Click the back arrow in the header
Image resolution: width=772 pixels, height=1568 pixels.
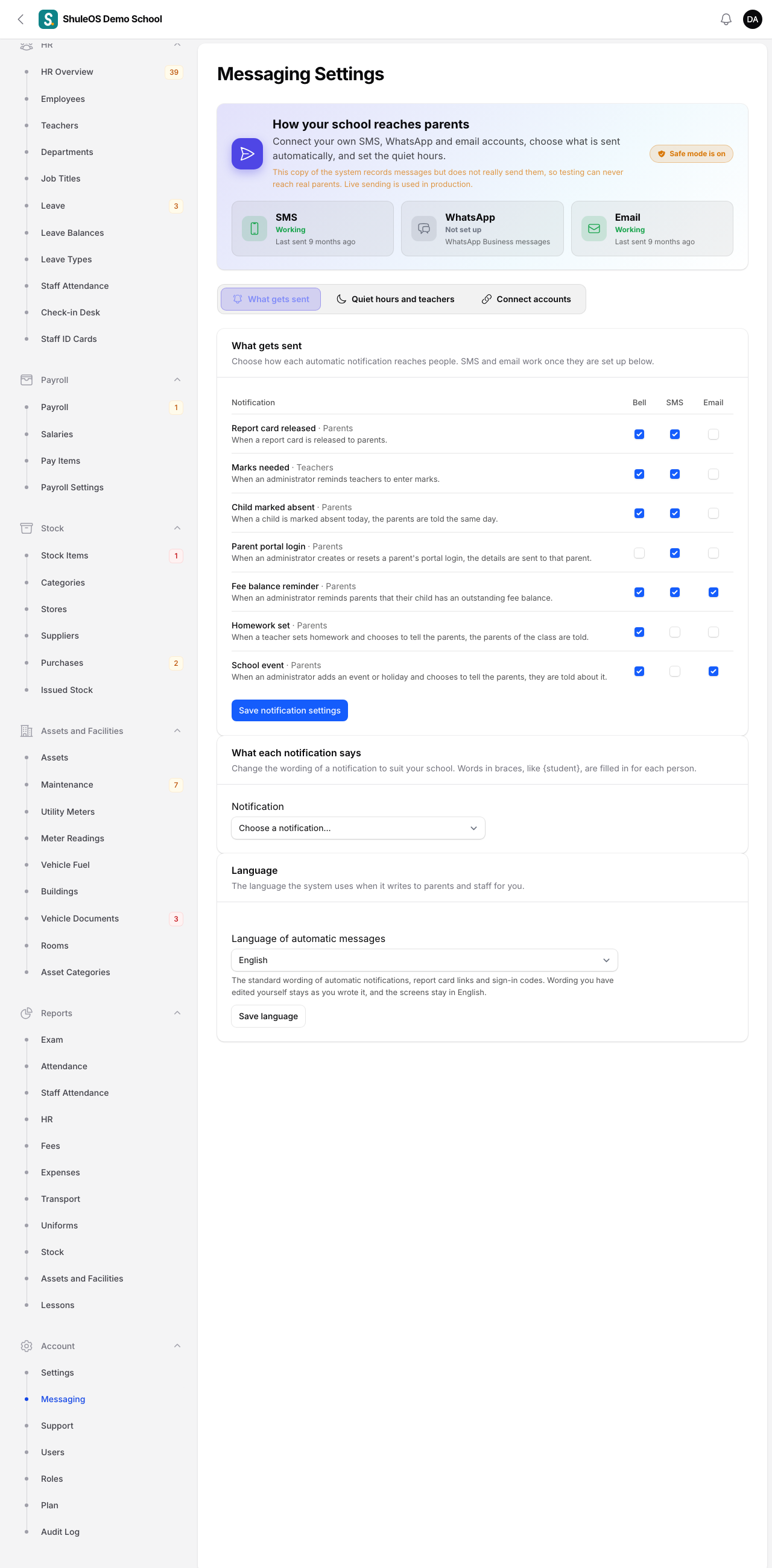click(x=21, y=19)
